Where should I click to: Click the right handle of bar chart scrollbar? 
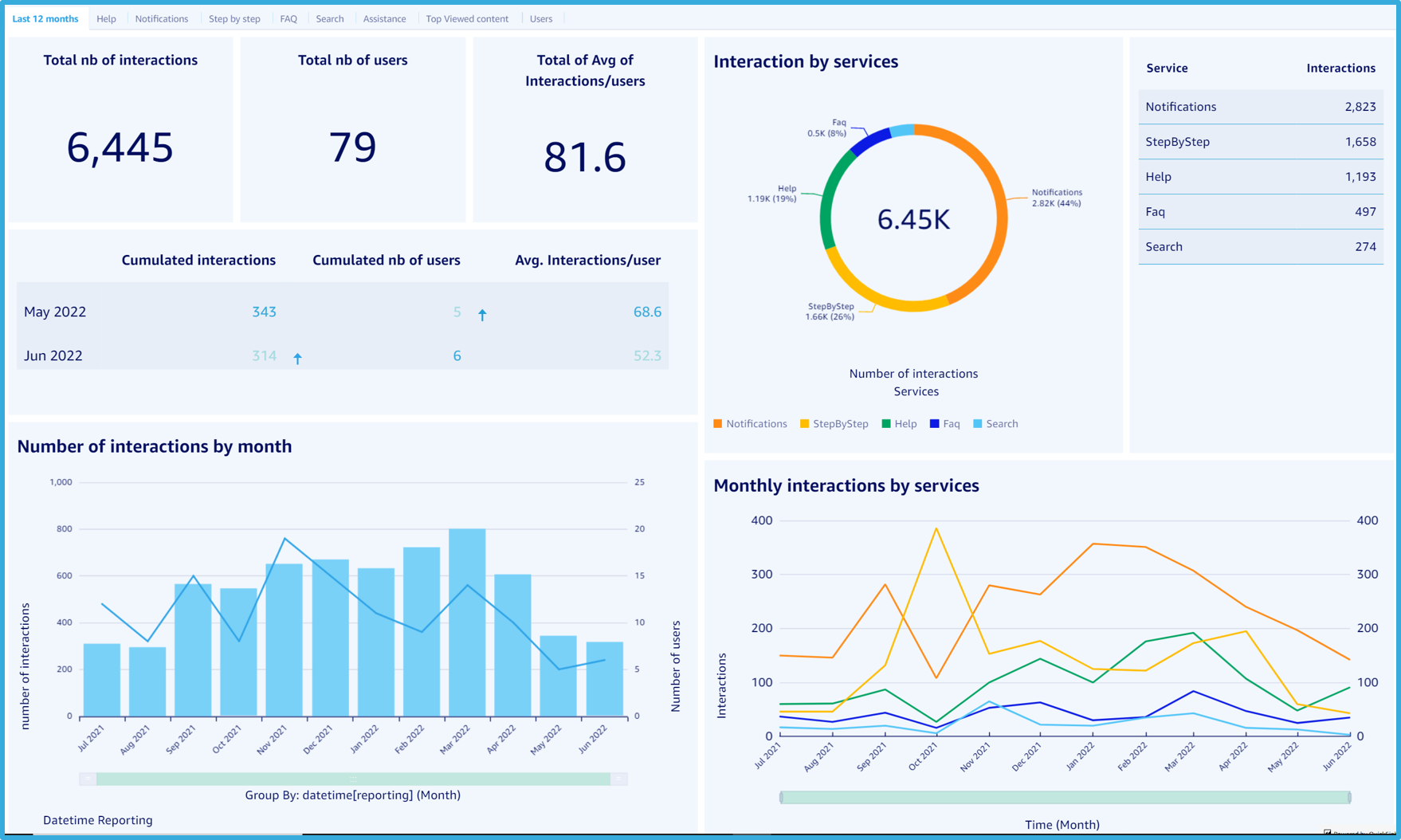coord(619,779)
